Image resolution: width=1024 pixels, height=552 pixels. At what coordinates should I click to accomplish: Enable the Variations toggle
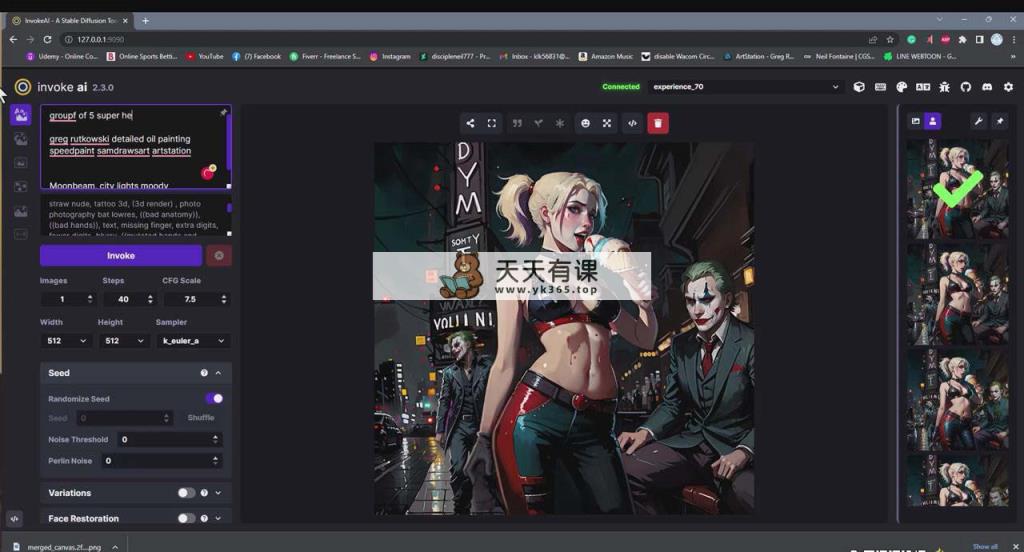click(186, 493)
